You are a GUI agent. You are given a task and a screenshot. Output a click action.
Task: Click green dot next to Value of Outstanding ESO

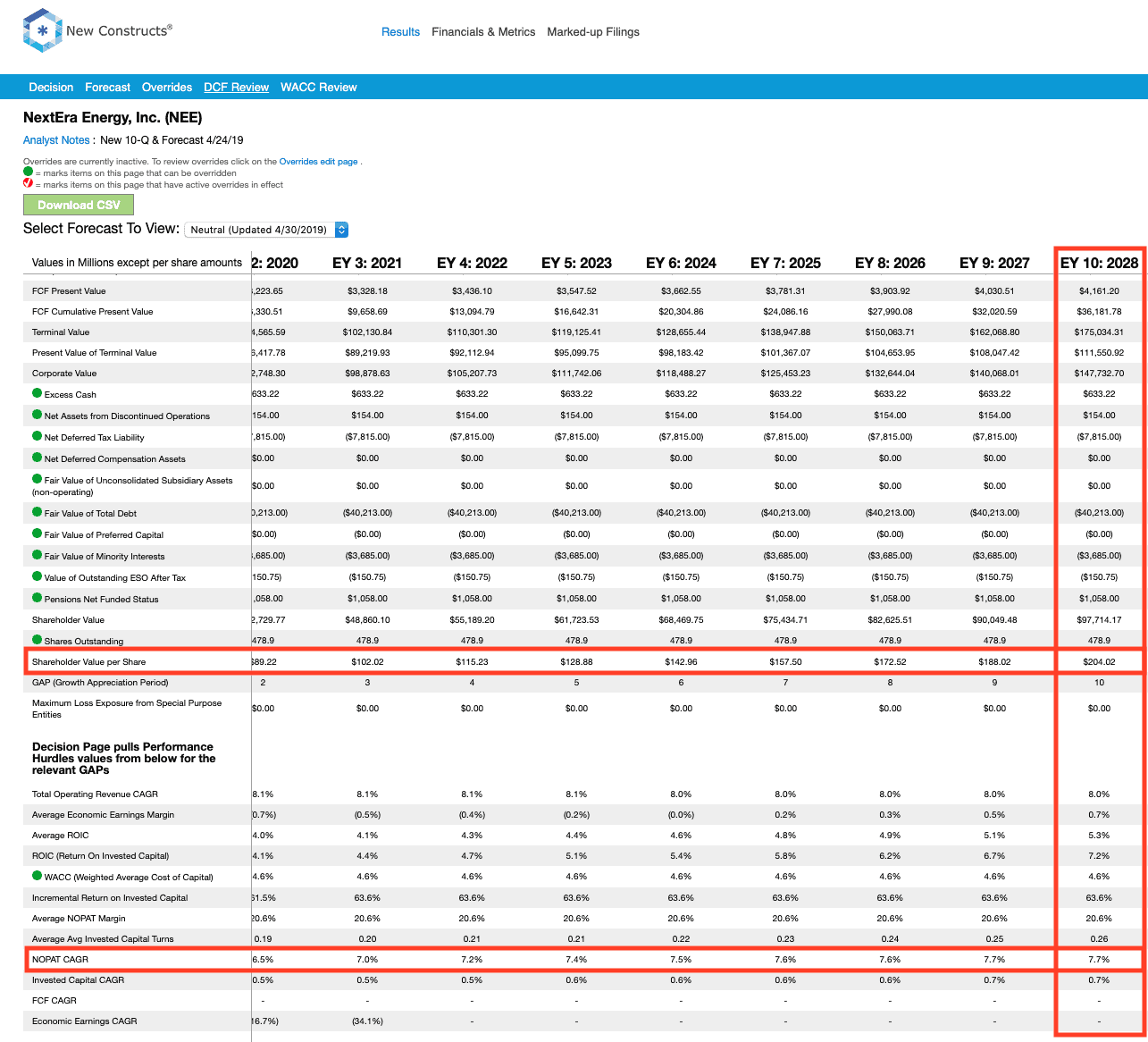[38, 576]
